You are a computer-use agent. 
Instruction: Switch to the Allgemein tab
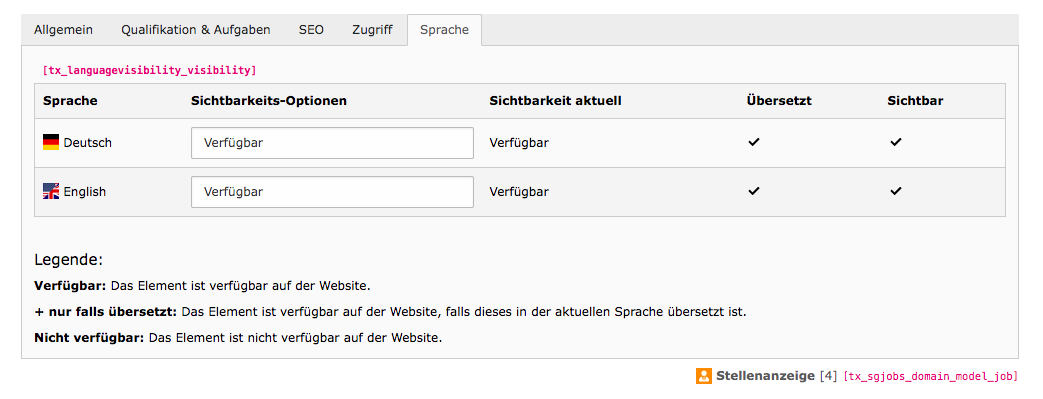click(x=63, y=30)
